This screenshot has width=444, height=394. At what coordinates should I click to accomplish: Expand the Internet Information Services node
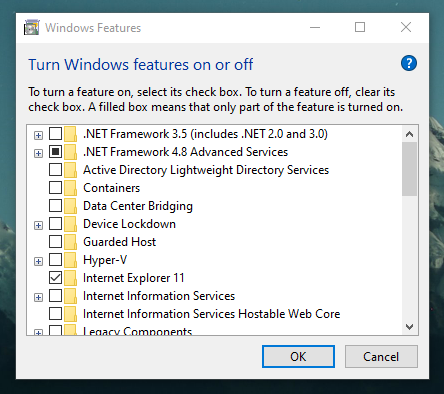[x=38, y=297]
